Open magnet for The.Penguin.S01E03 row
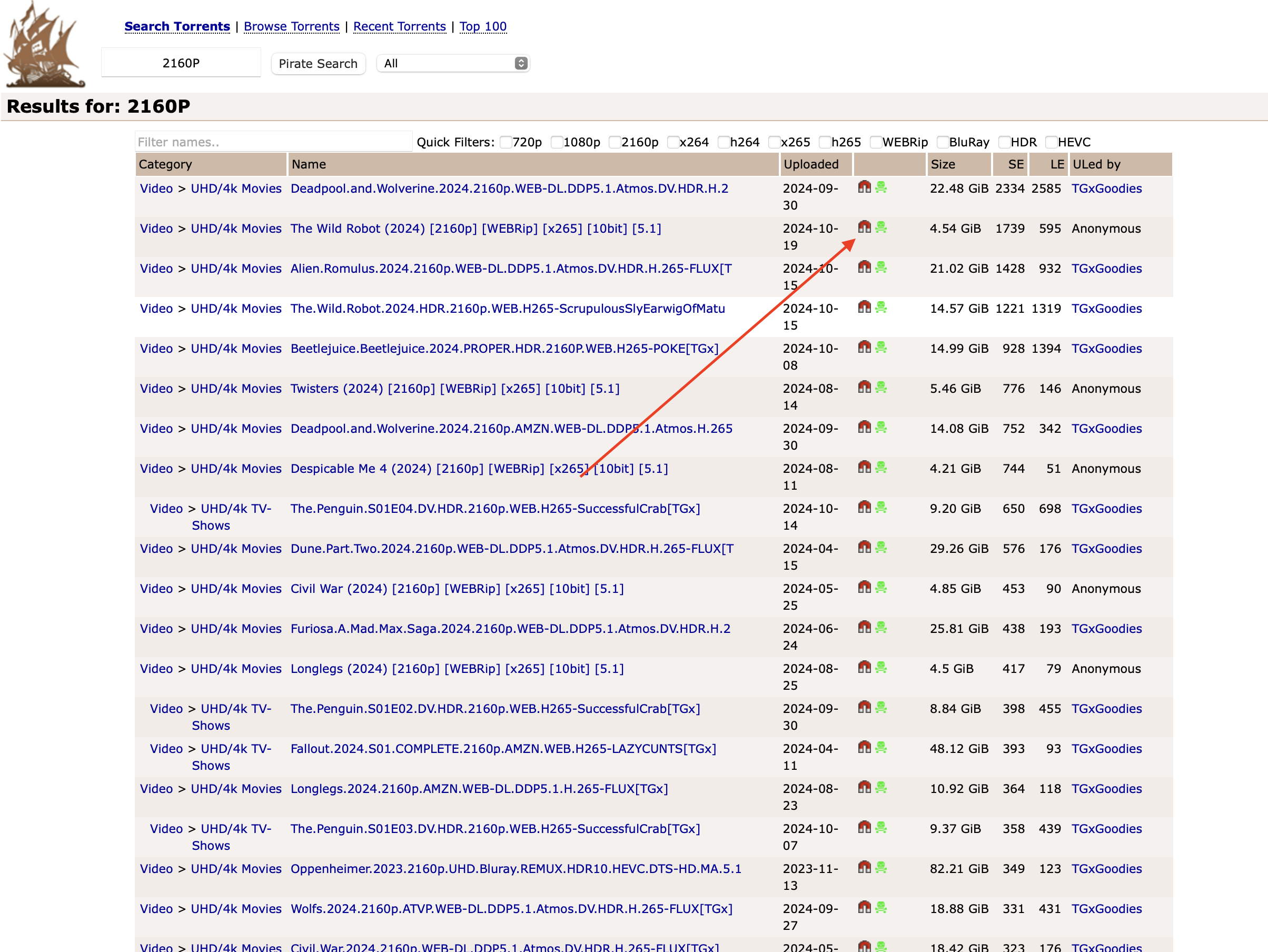 pyautogui.click(x=865, y=828)
